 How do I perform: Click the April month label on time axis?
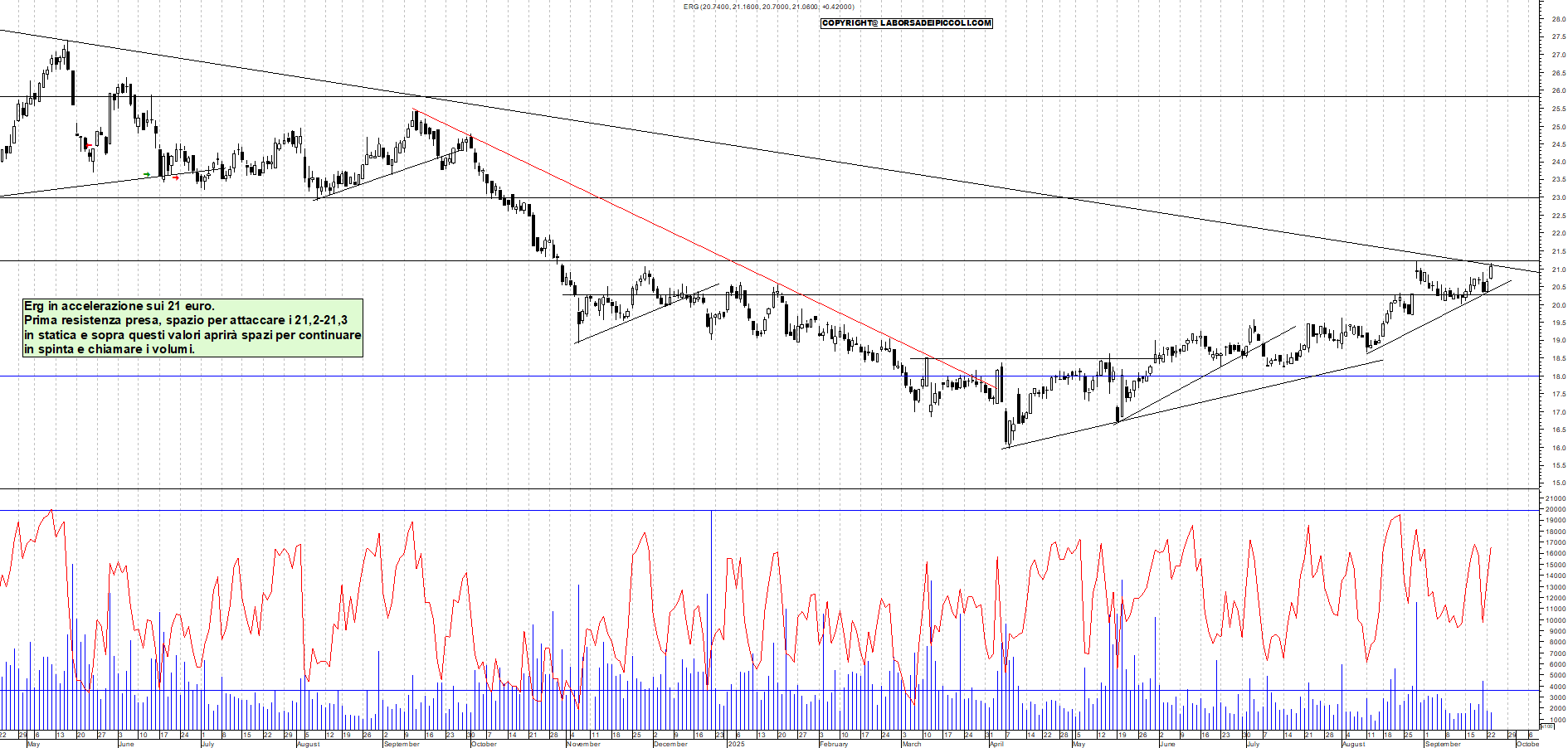tap(996, 744)
